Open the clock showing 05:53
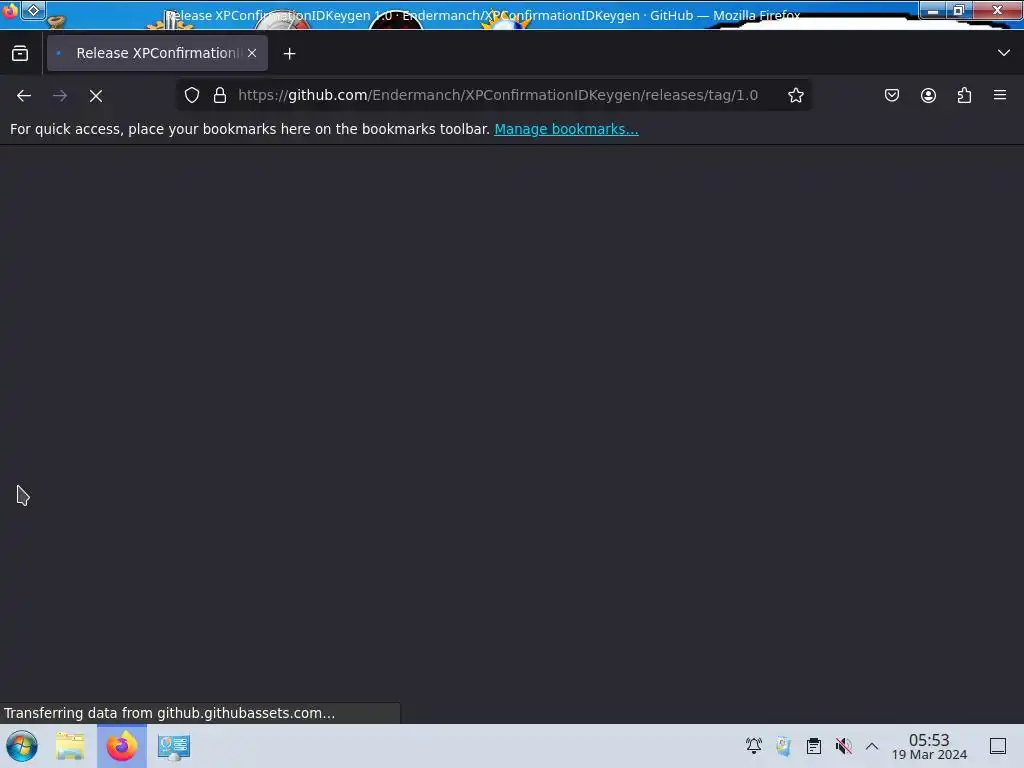1024x768 pixels. pos(929,746)
